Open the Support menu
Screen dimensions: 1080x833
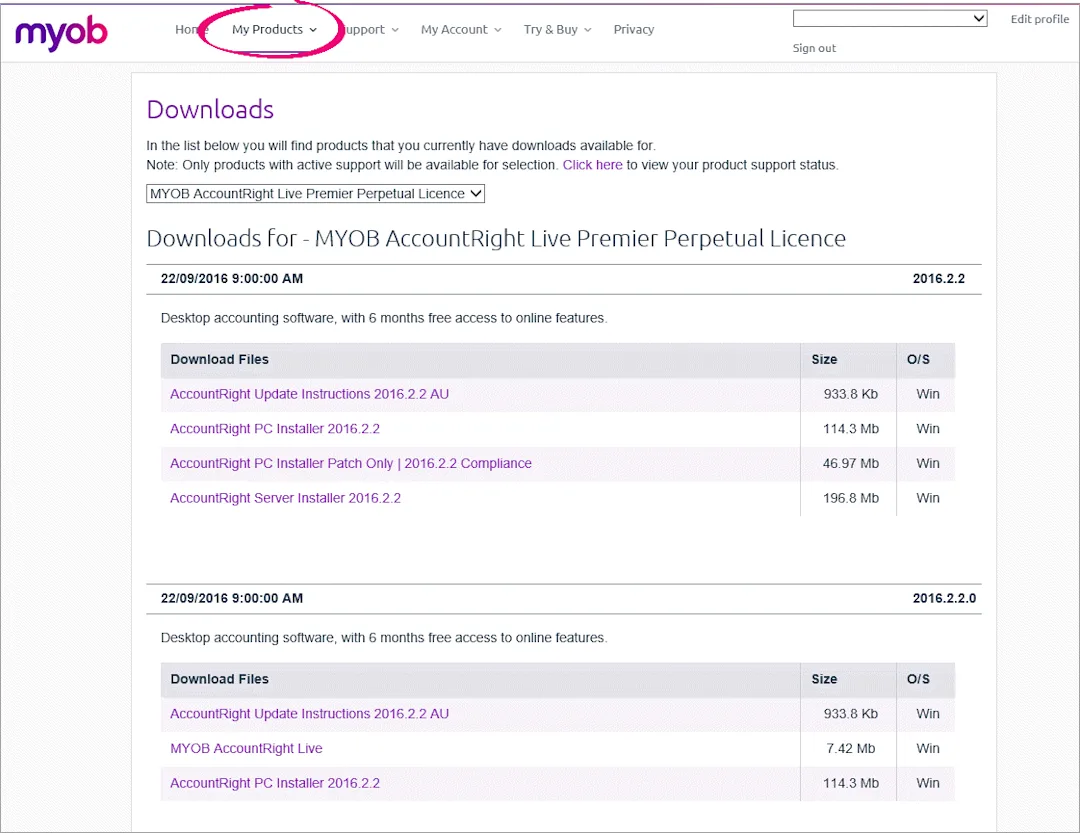(x=371, y=30)
